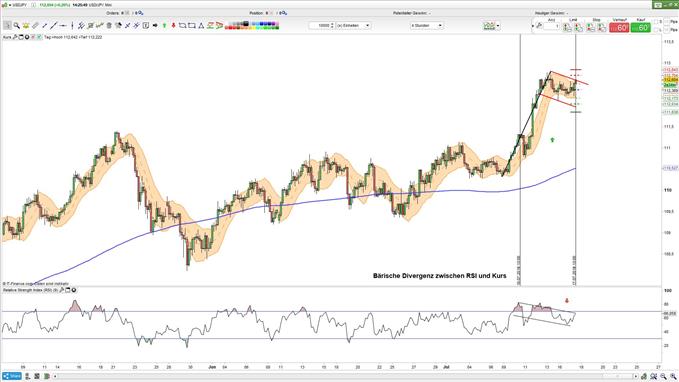Pick the long trend line tool
This screenshot has width=679, height=382.
pos(54,26)
